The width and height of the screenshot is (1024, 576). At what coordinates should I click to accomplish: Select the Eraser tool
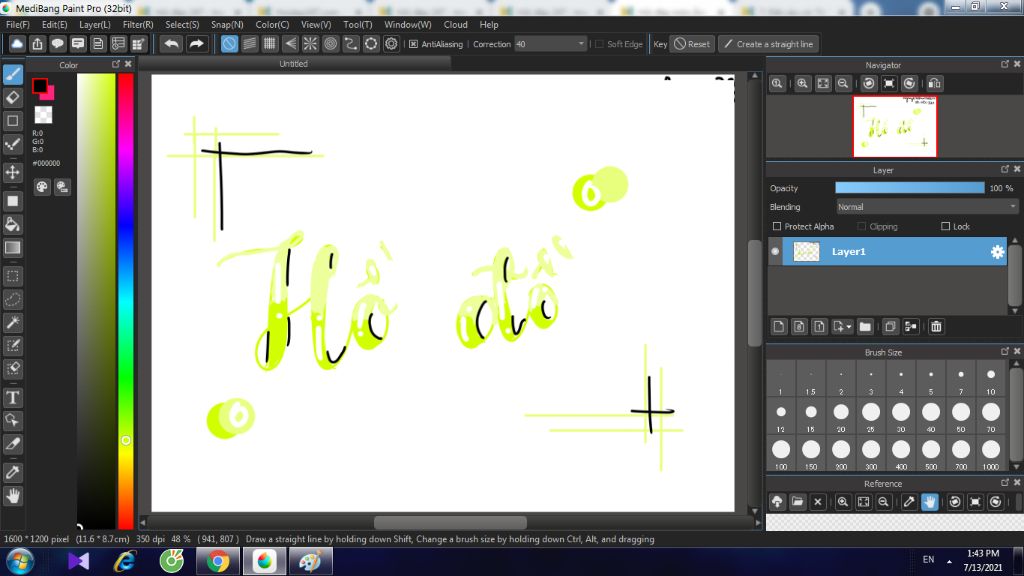pyautogui.click(x=12, y=97)
